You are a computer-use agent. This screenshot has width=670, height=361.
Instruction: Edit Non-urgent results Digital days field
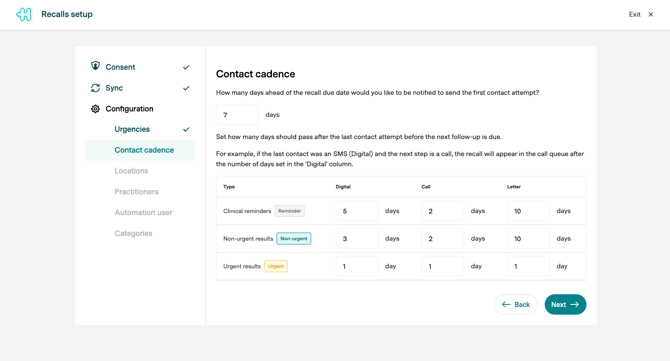click(x=357, y=238)
